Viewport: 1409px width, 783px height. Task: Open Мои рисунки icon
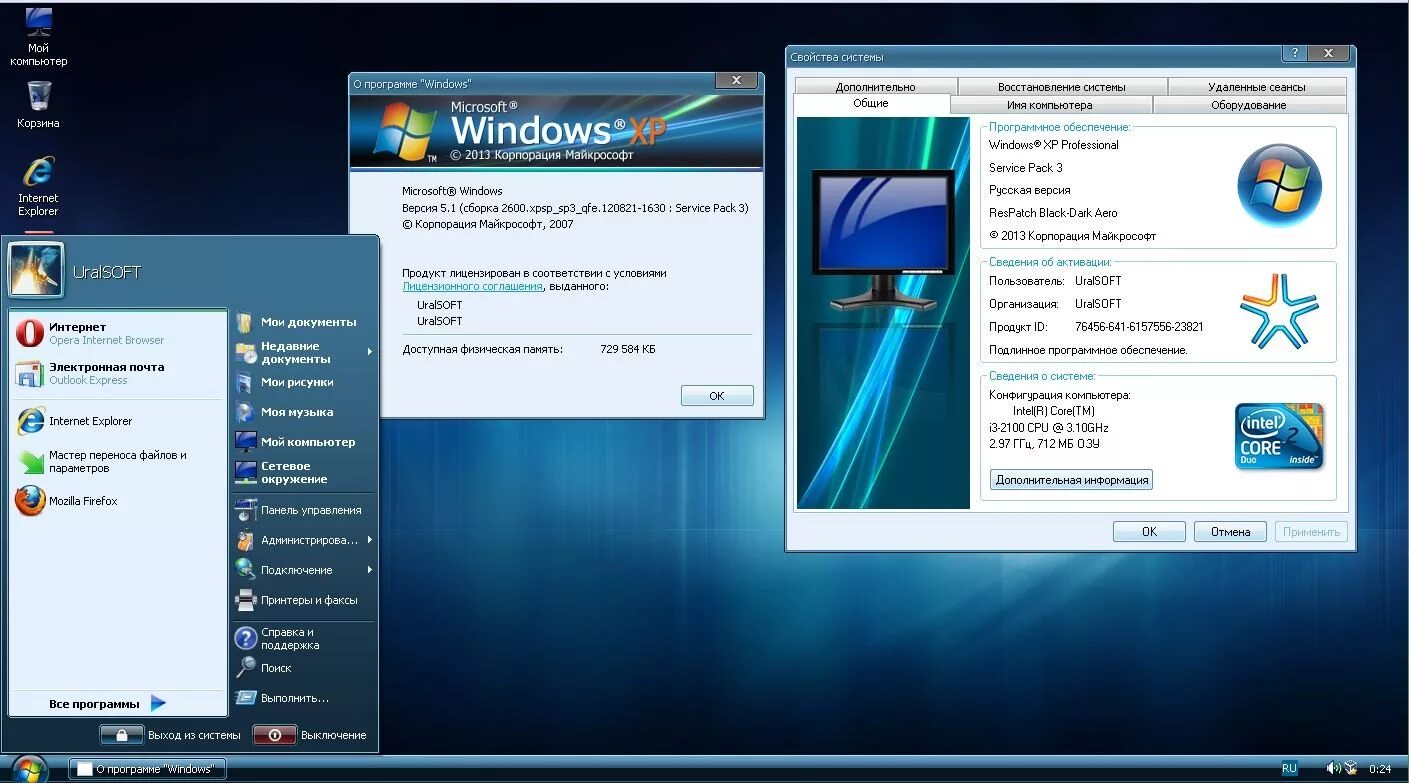pyautogui.click(x=245, y=382)
